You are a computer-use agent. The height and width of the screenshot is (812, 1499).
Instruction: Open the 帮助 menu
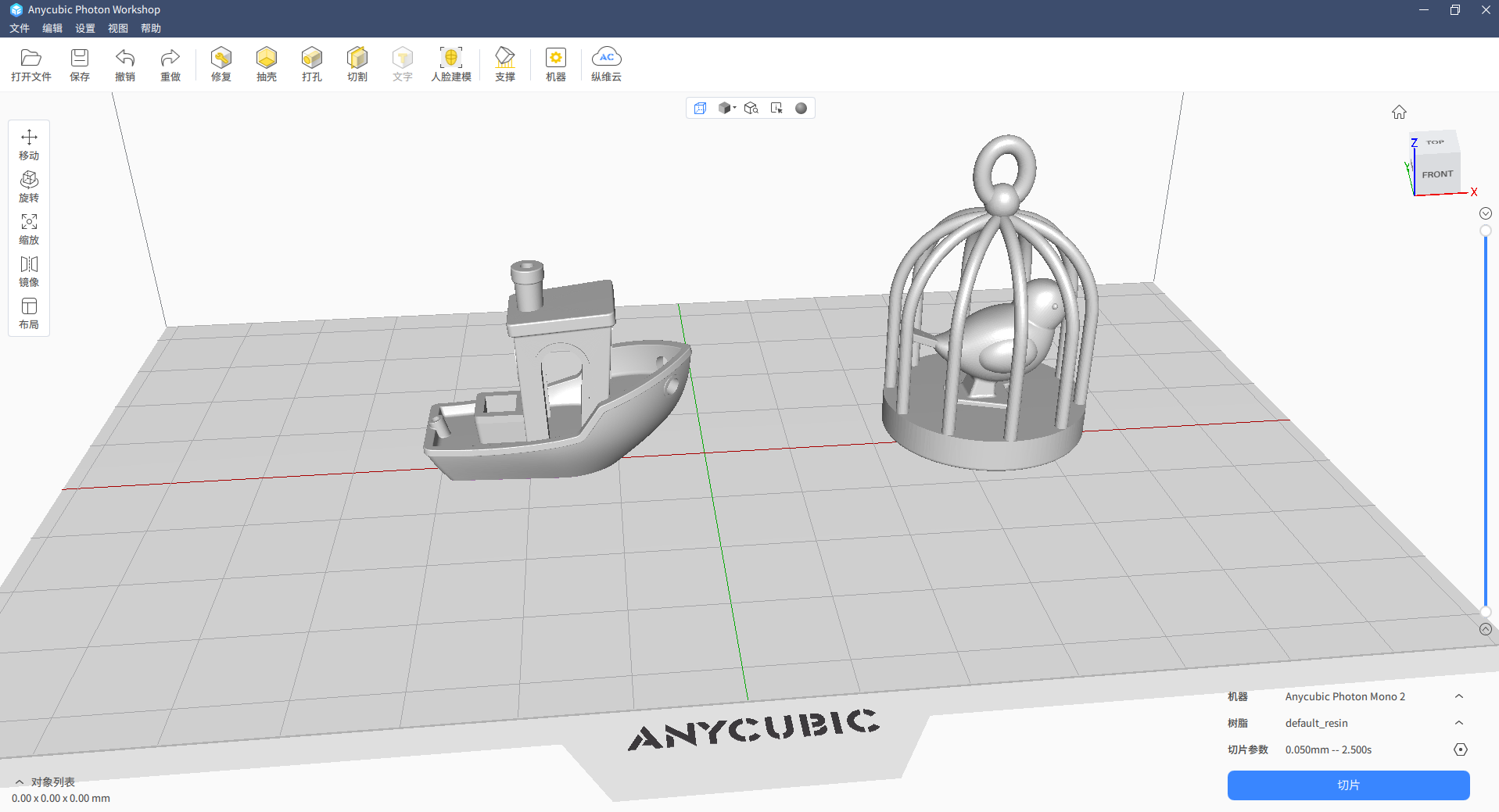coord(151,28)
